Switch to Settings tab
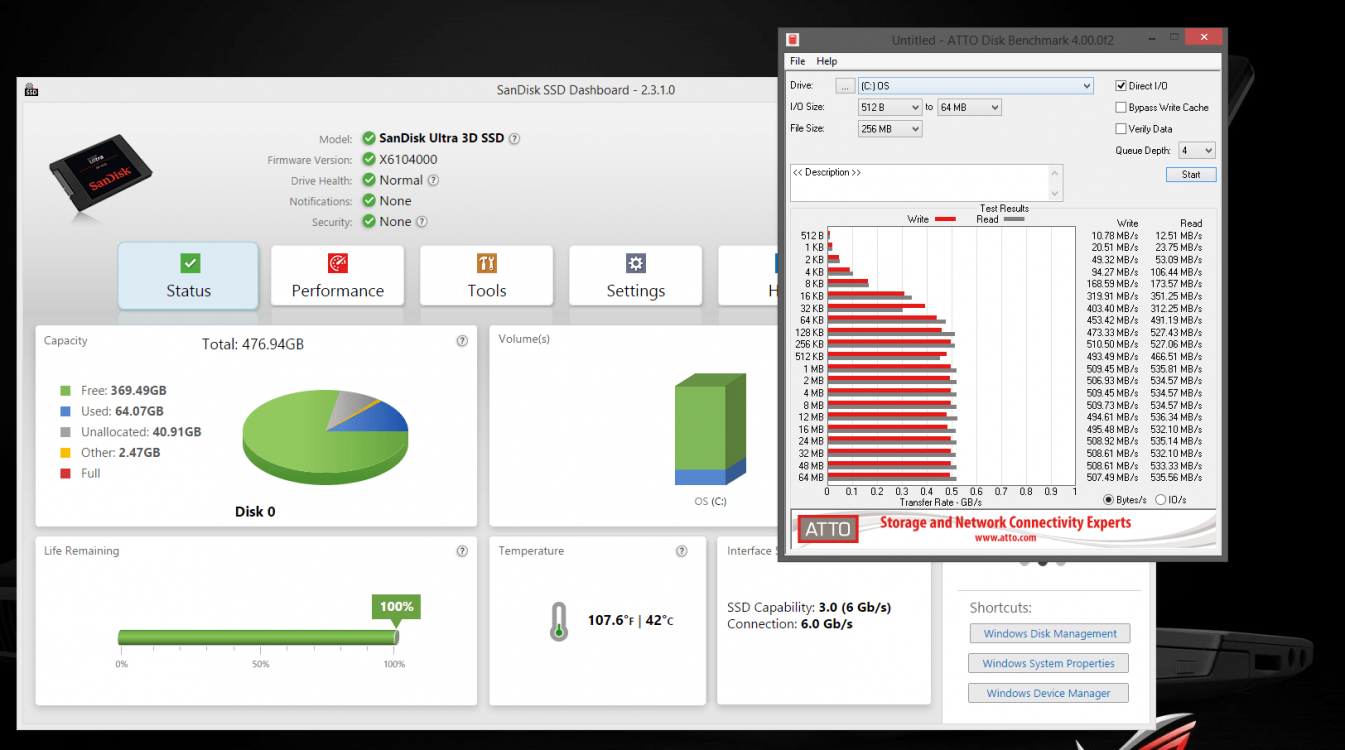The image size is (1345, 750). [x=636, y=276]
